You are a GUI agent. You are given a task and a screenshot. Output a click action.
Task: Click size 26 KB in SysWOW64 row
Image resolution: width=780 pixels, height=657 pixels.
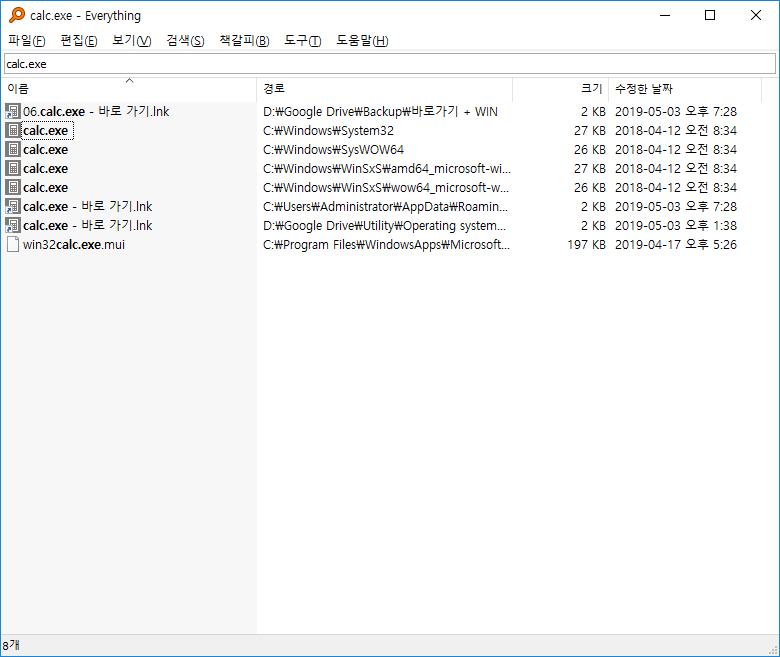(589, 149)
